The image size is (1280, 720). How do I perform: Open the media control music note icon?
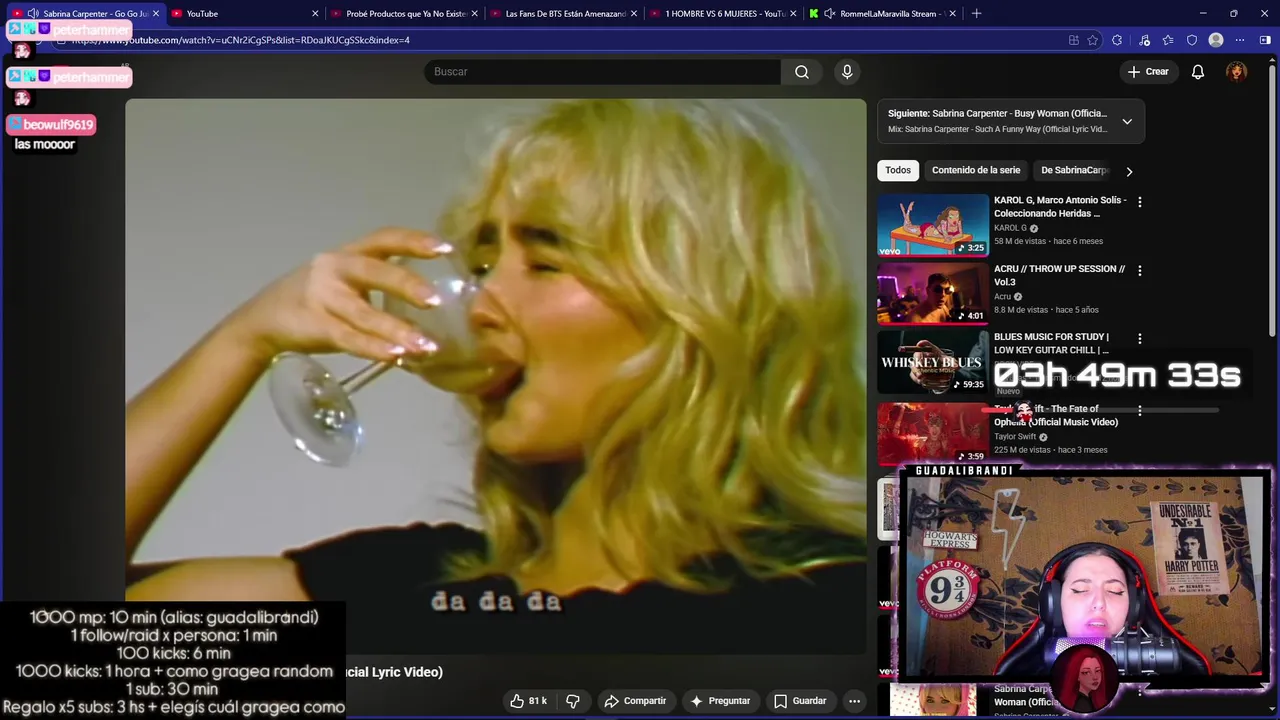pos(1144,40)
